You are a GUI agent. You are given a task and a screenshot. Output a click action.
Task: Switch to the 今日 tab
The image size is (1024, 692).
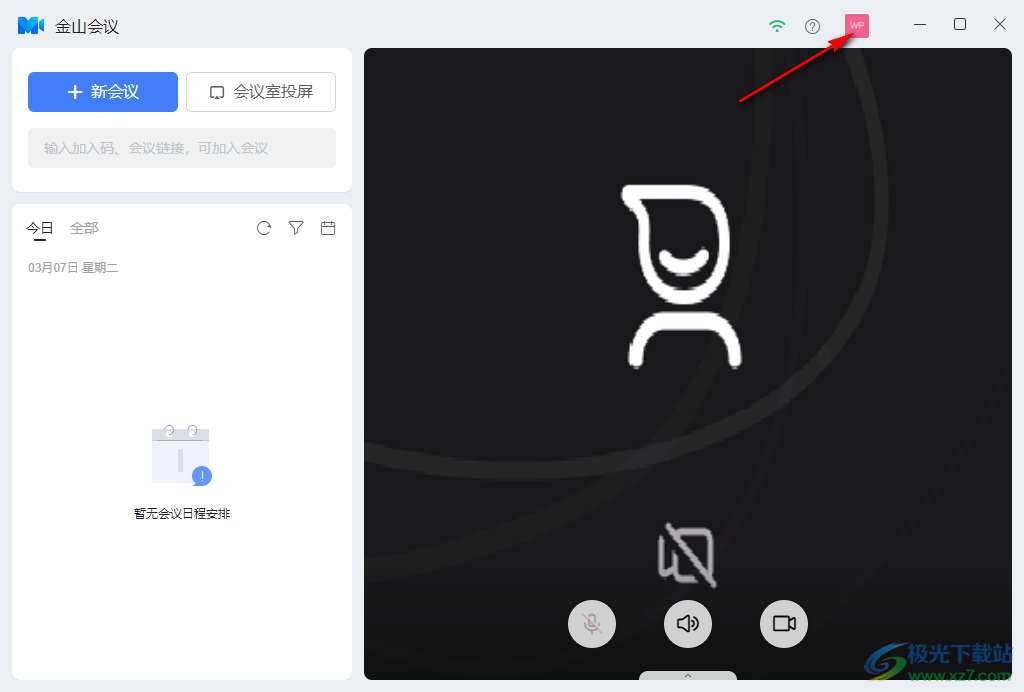click(40, 228)
